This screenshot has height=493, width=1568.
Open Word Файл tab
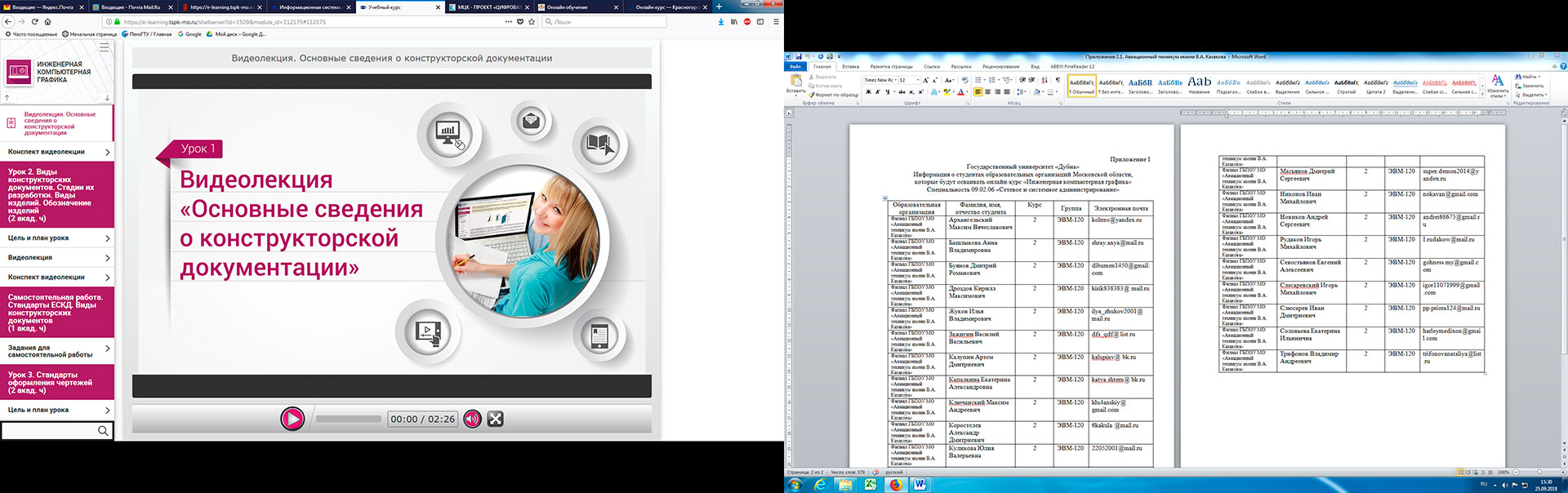[x=795, y=67]
